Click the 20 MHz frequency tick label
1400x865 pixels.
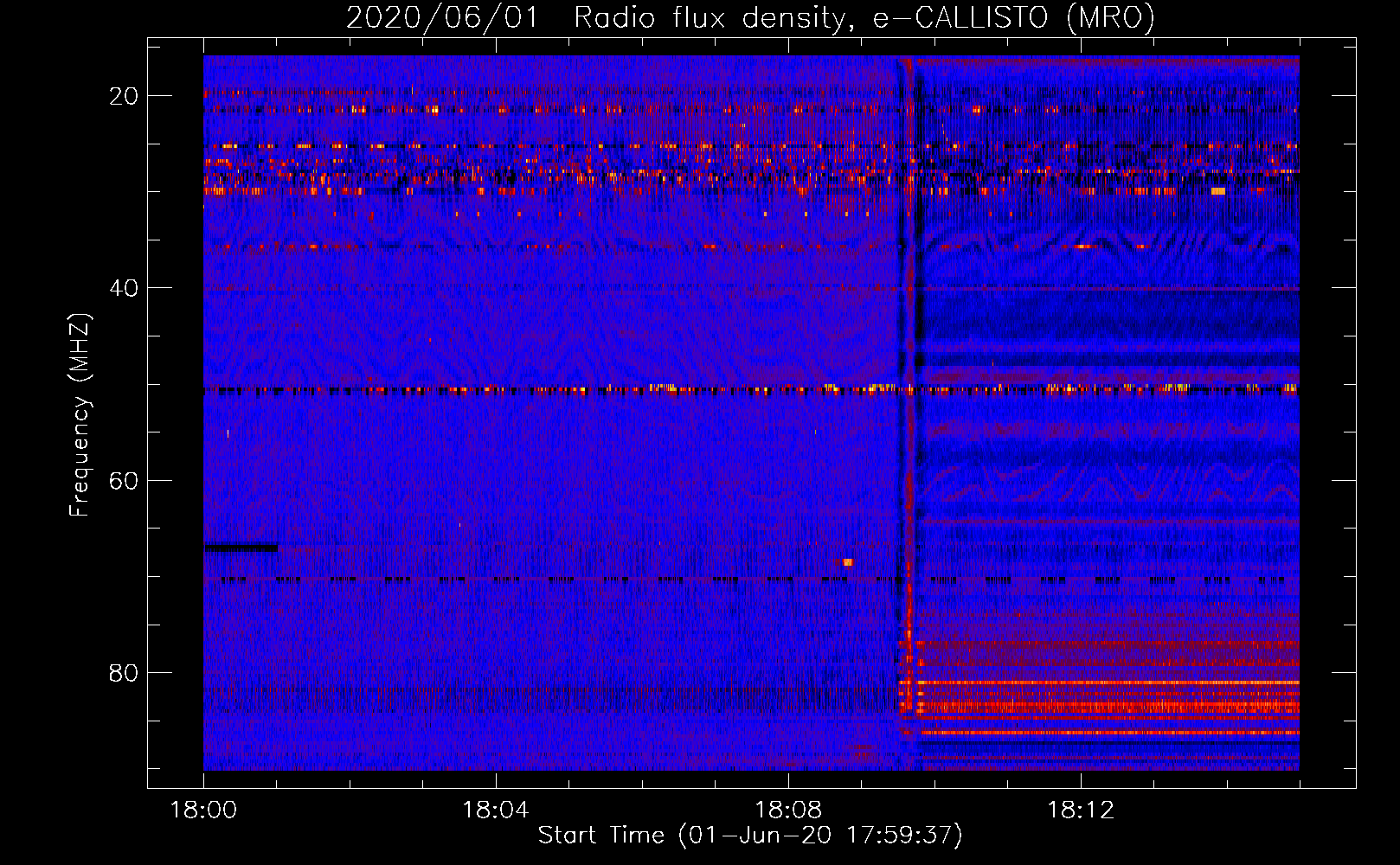click(124, 96)
